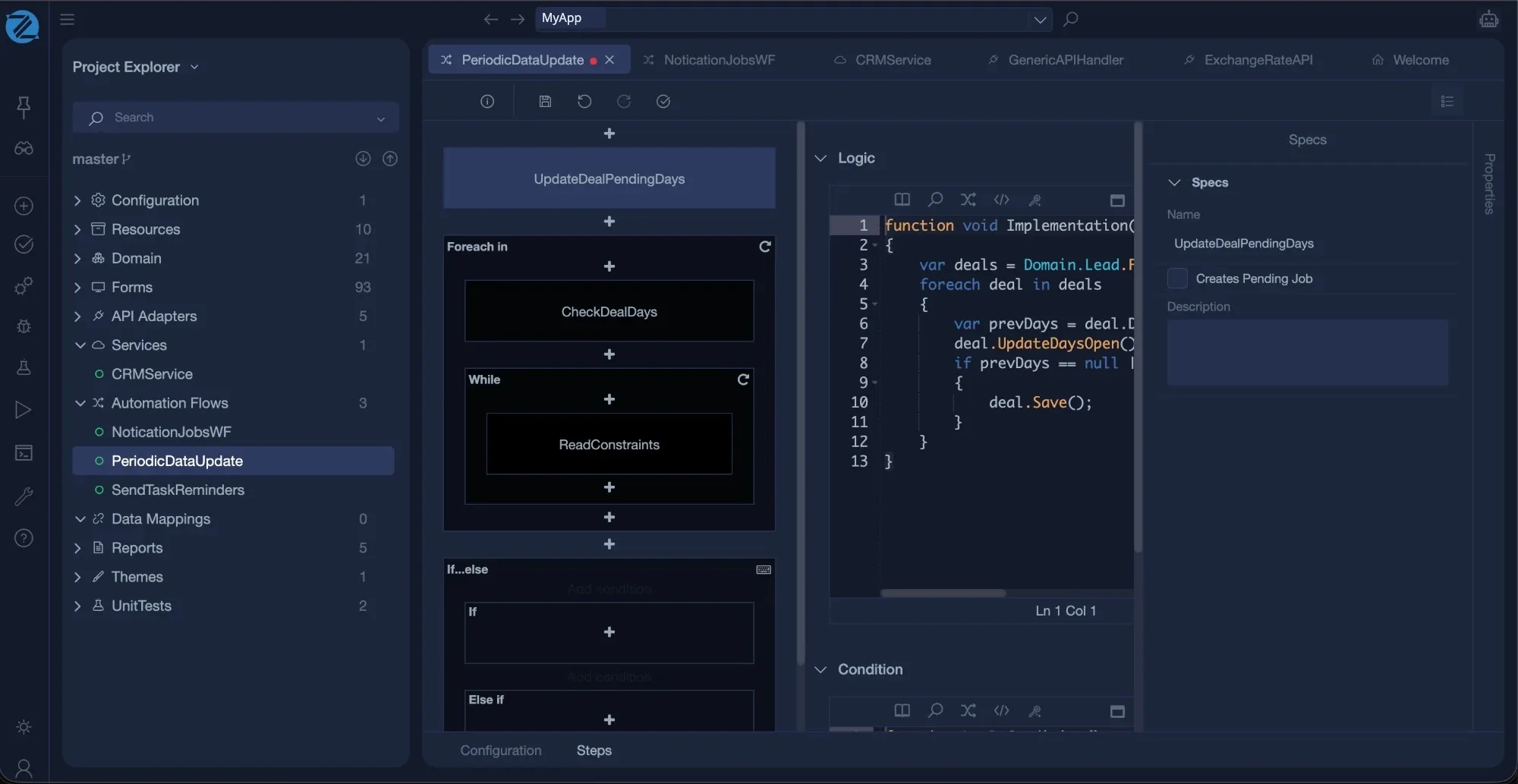
Task: Click the Logic editor horizontal scrollbar
Action: [x=943, y=593]
